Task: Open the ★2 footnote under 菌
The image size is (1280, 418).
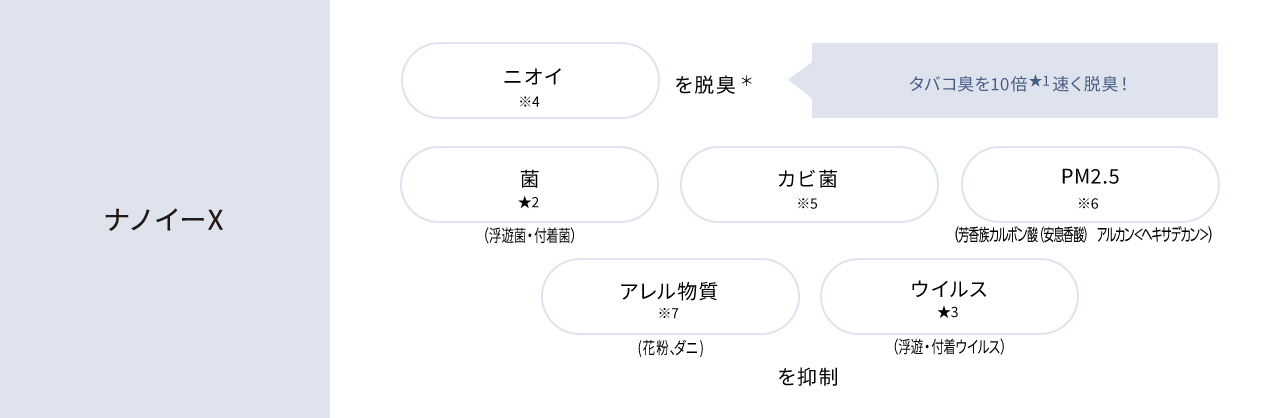Action: point(529,204)
